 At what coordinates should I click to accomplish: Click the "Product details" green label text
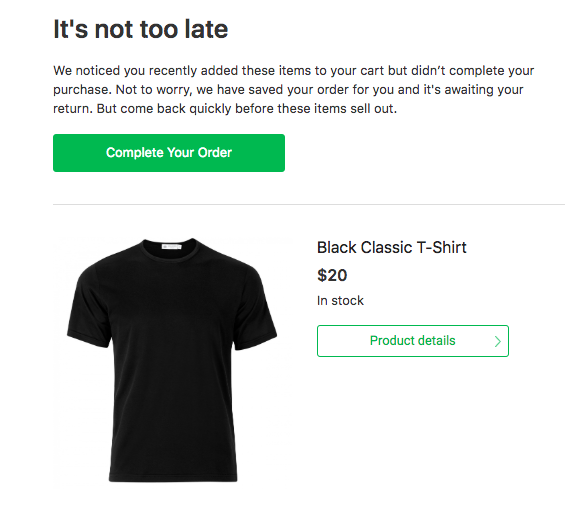pyautogui.click(x=413, y=341)
